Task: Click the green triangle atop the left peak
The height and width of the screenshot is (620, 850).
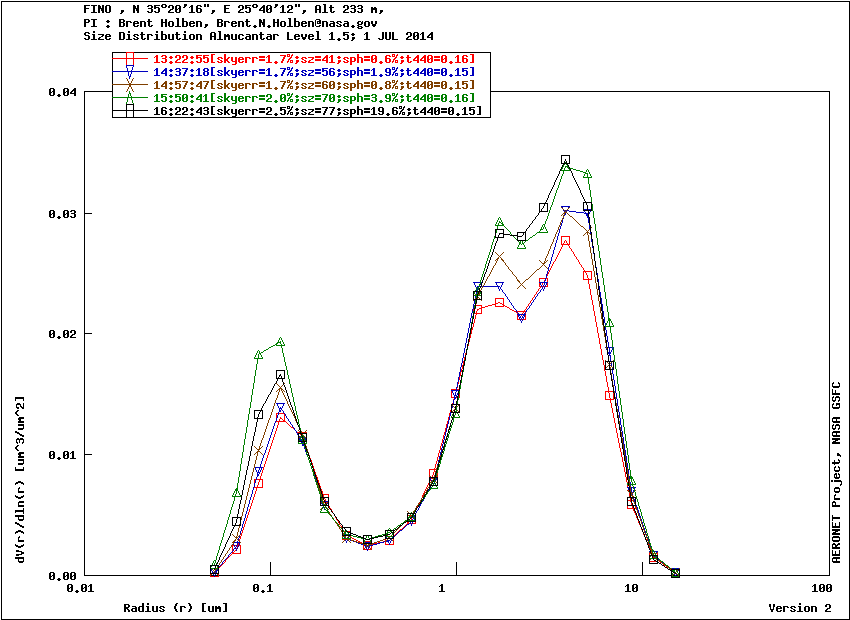Action: [281, 342]
